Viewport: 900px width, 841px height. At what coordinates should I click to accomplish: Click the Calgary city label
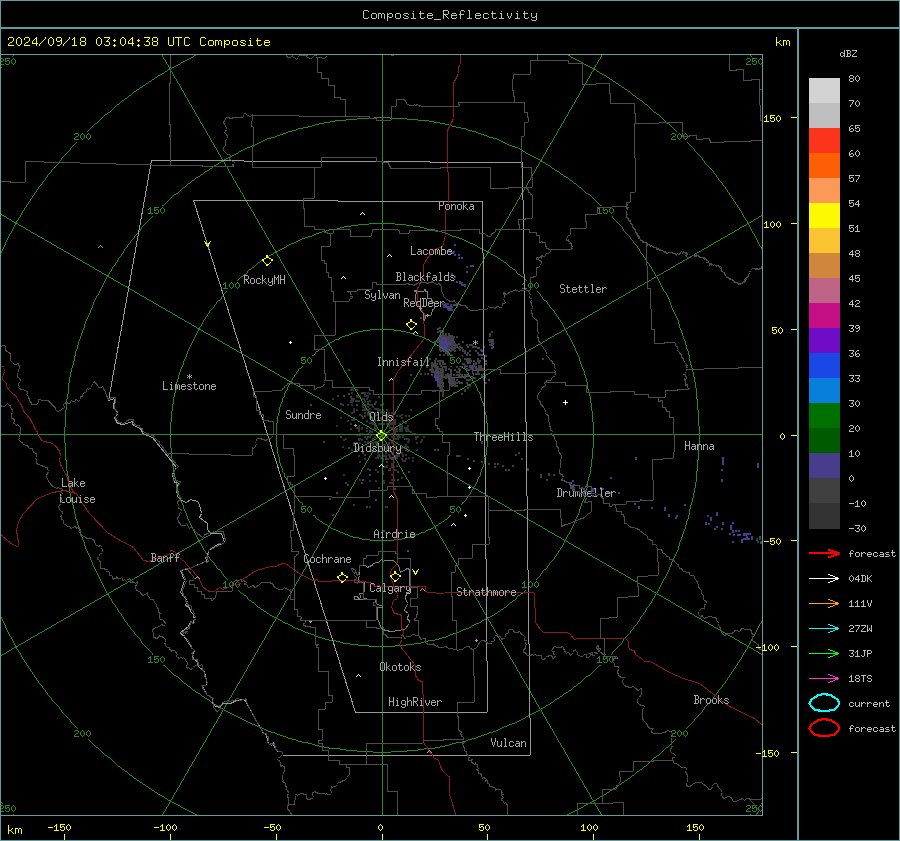pyautogui.click(x=390, y=588)
